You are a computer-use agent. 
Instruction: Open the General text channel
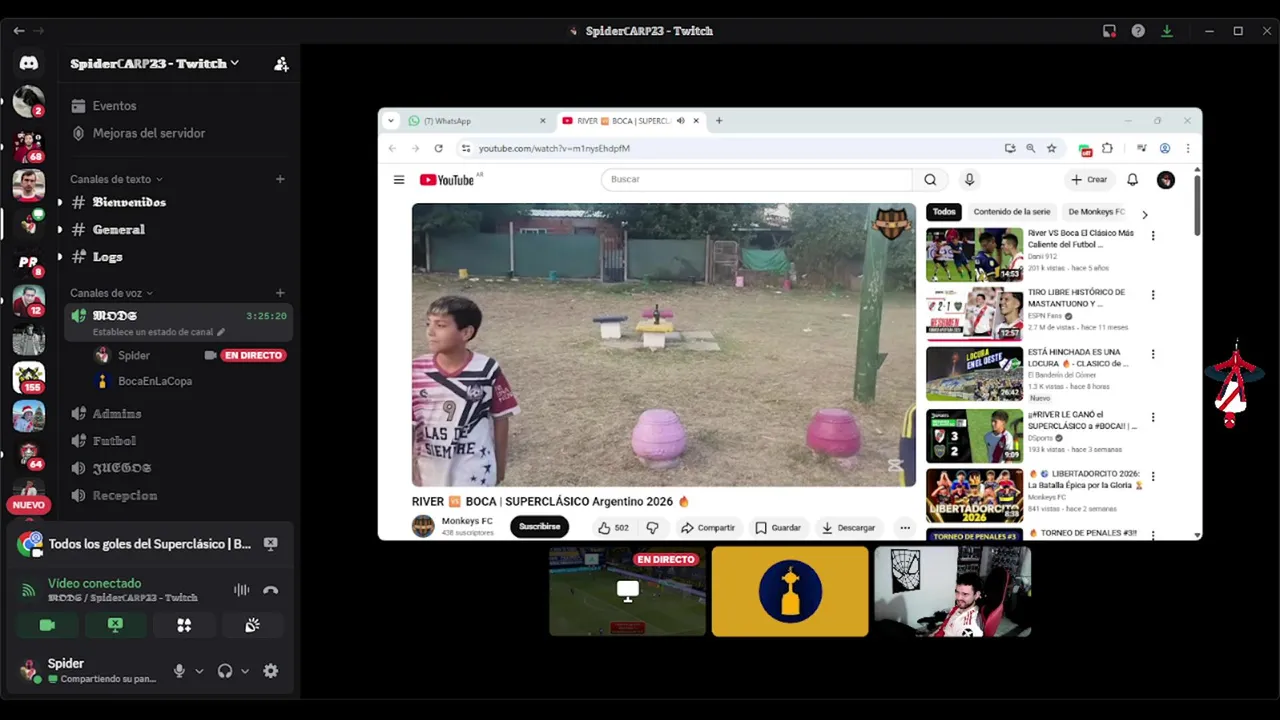pyautogui.click(x=118, y=229)
